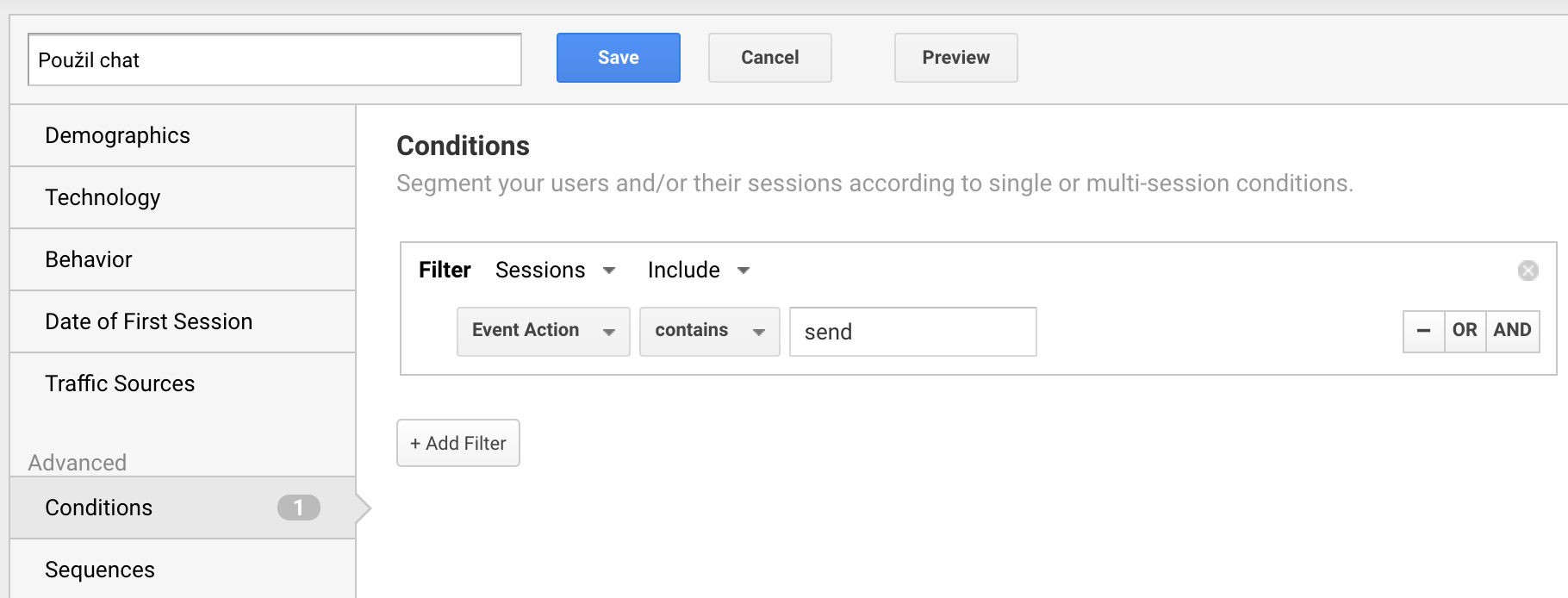Add an OR condition
Image resolution: width=1568 pixels, height=598 pixels.
pyautogui.click(x=1464, y=331)
